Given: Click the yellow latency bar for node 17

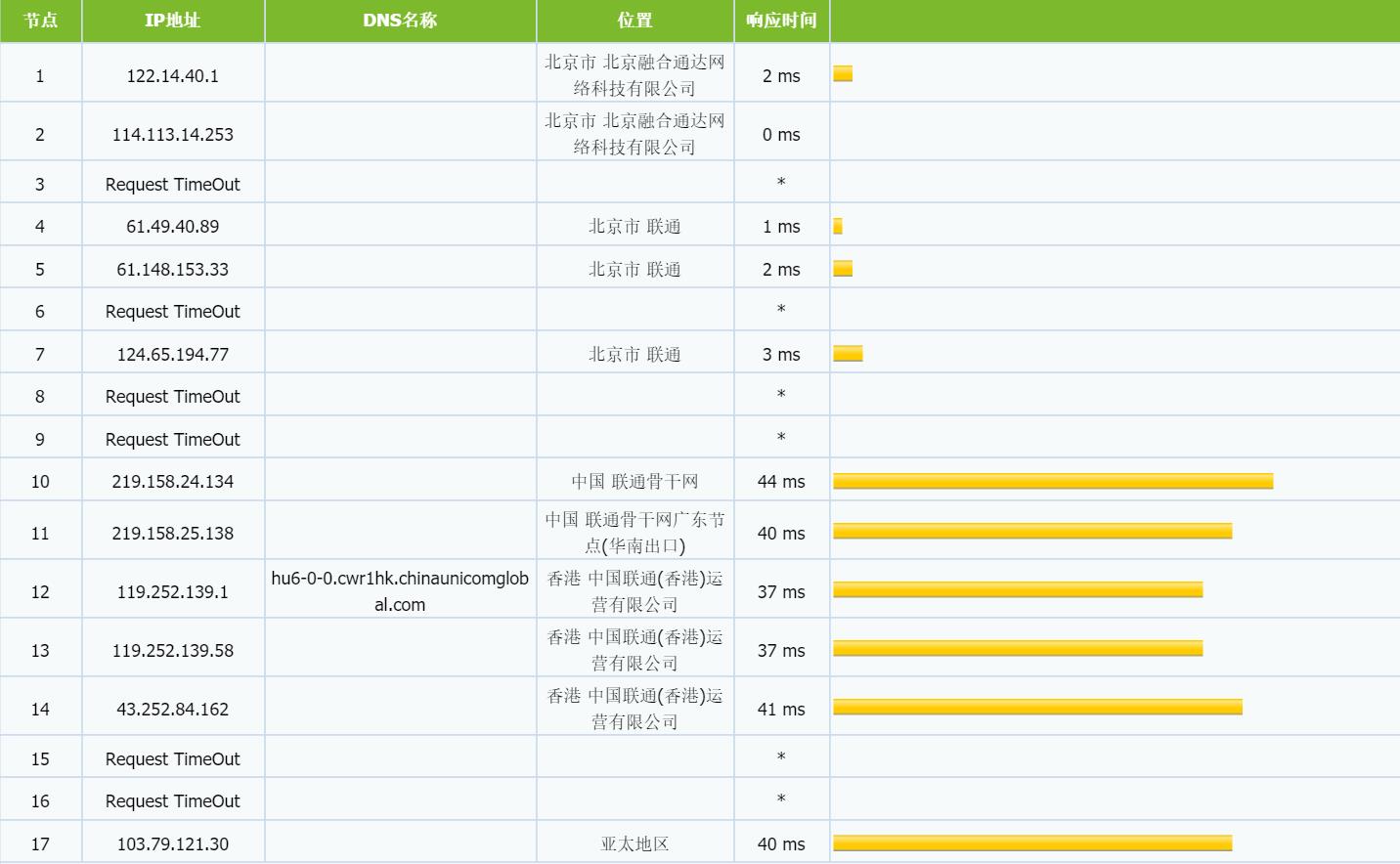Looking at the screenshot, I should [x=1032, y=842].
